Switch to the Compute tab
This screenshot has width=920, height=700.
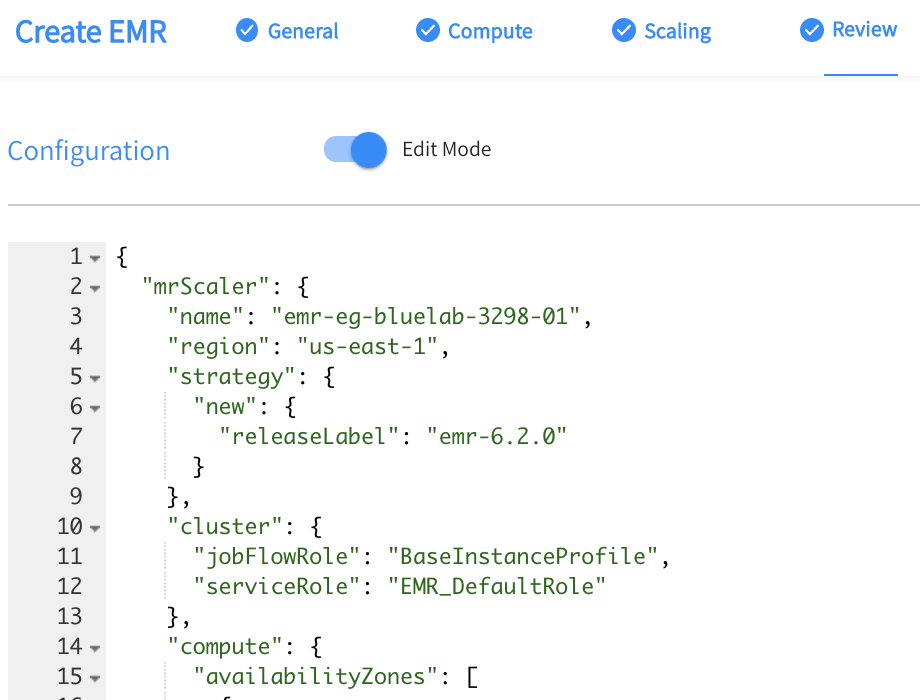tap(490, 31)
